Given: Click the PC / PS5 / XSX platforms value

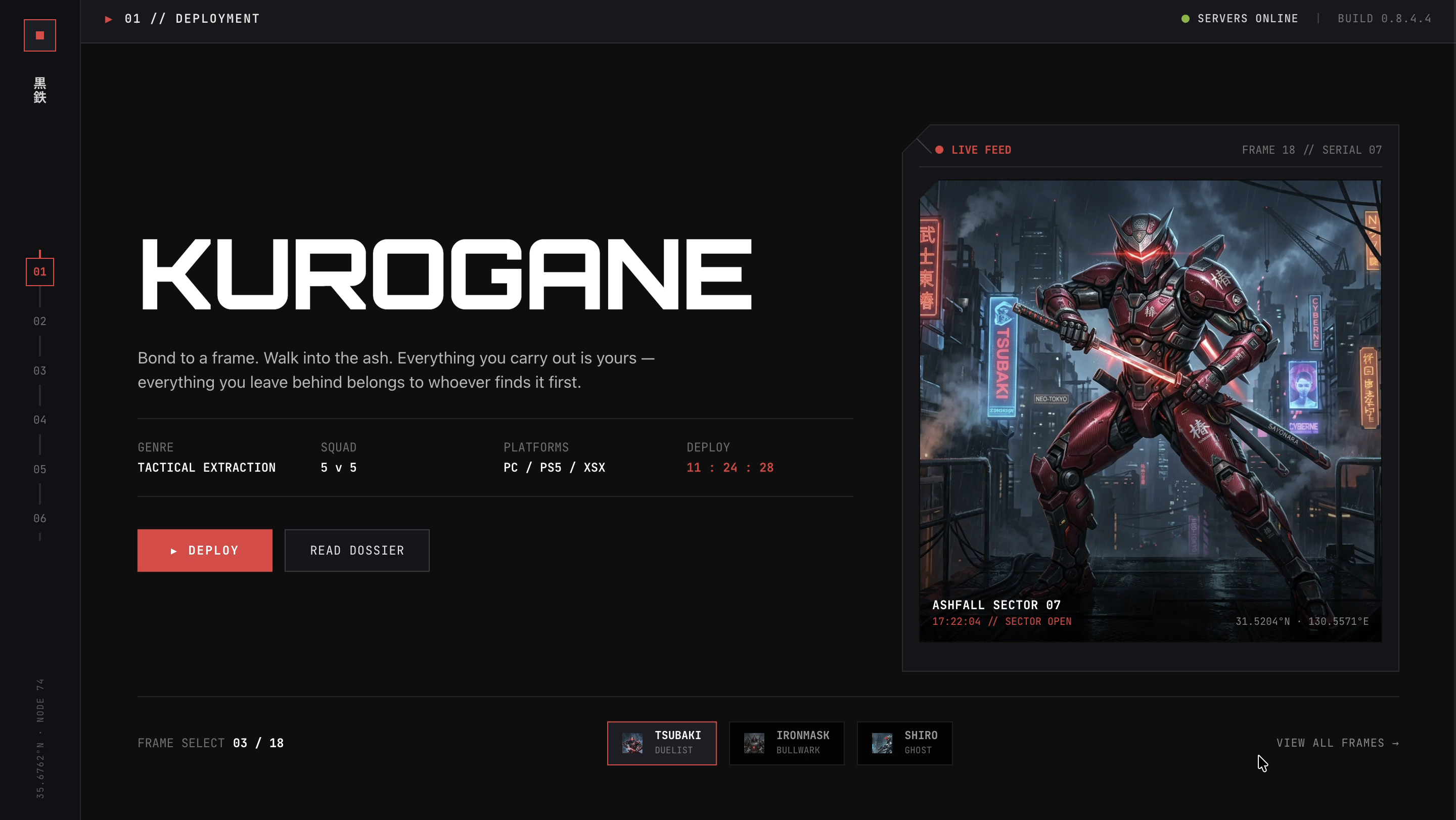Looking at the screenshot, I should (x=554, y=468).
